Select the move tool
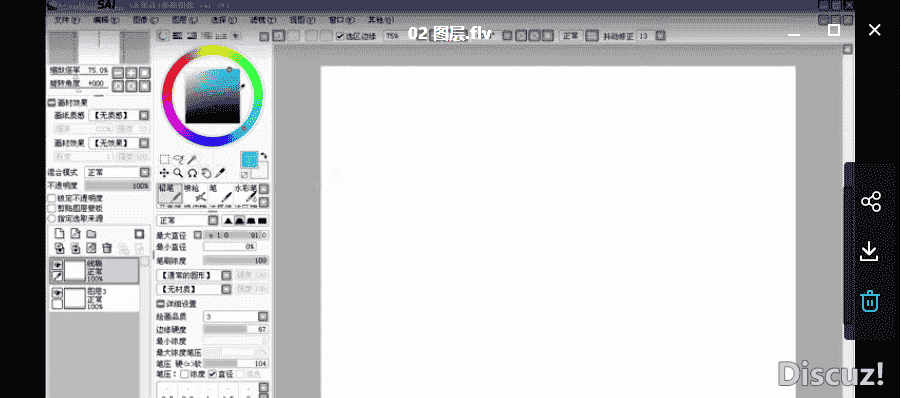This screenshot has height=398, width=901. click(x=164, y=173)
